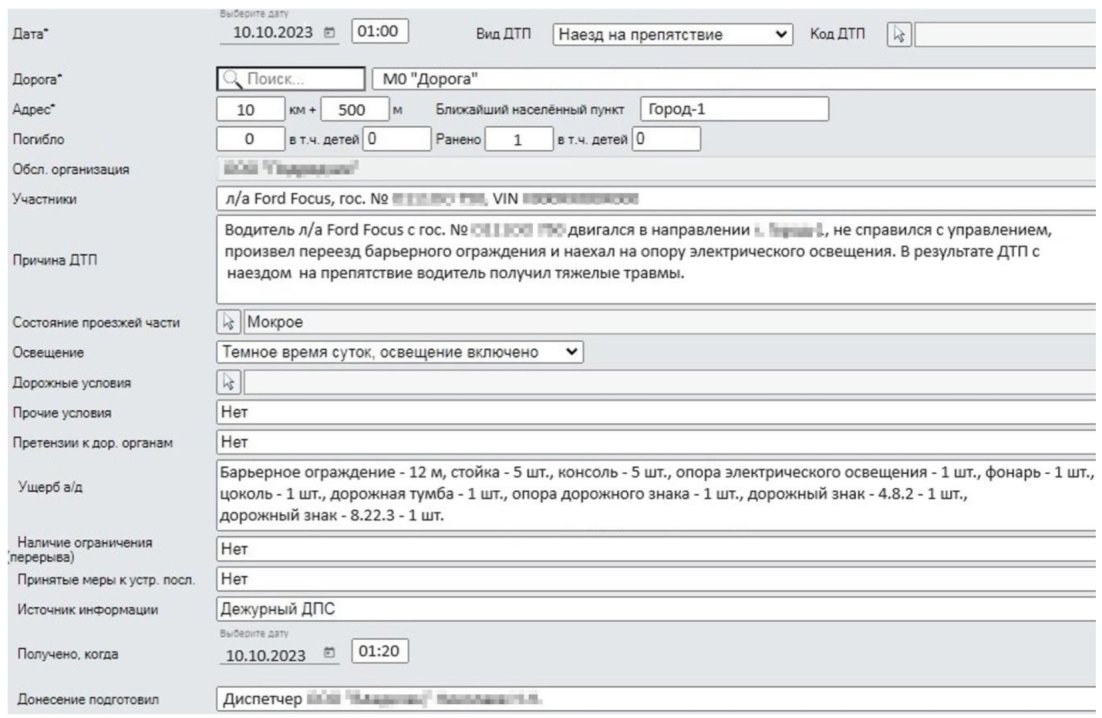This screenshot has height=718, width=1102.
Task: Open selector for Состояние проезжей части
Action: (x=228, y=322)
